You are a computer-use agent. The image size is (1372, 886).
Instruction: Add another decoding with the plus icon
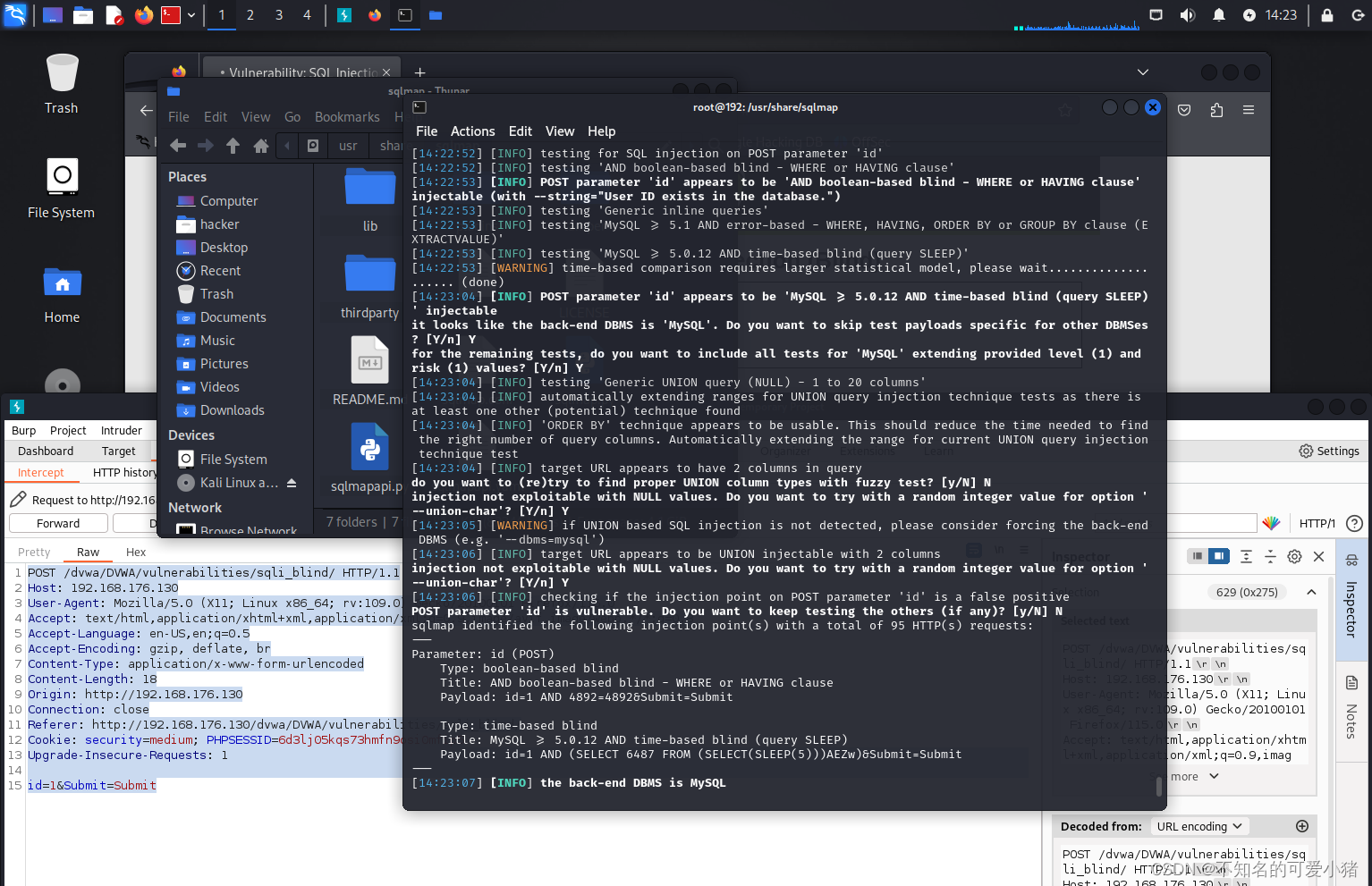(x=1302, y=827)
